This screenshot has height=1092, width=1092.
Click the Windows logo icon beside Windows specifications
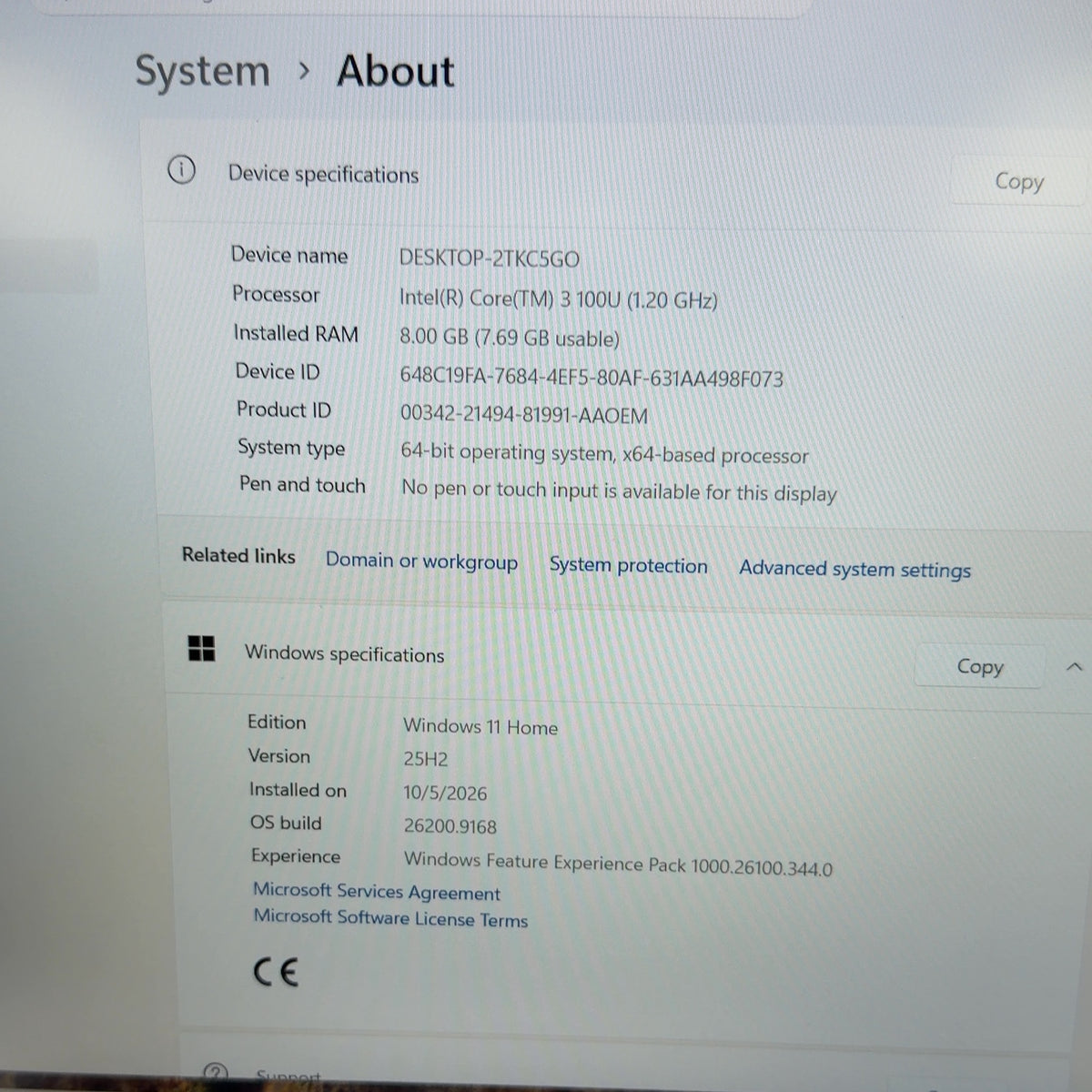(x=201, y=648)
